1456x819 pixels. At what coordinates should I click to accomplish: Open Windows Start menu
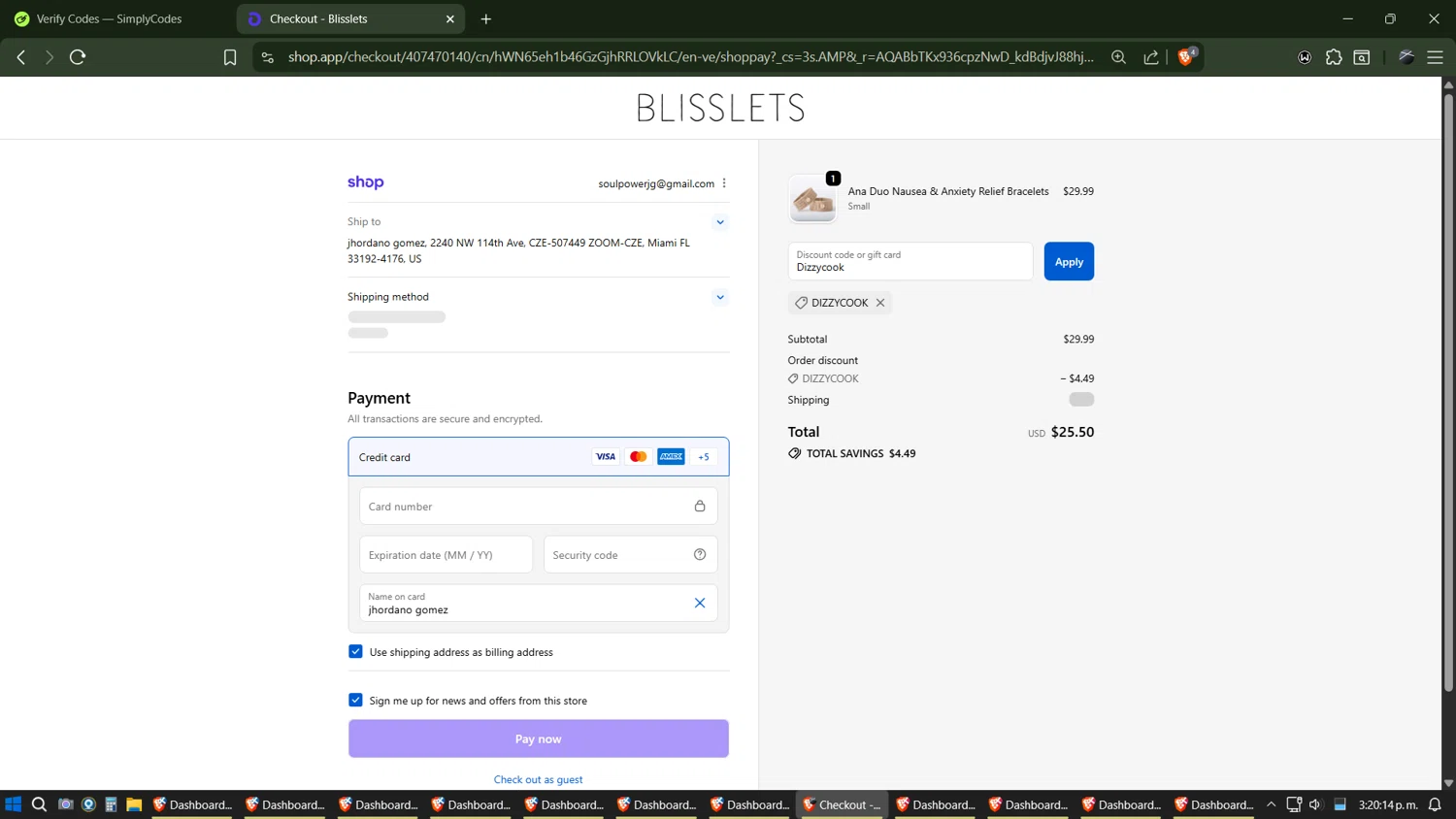[13, 804]
